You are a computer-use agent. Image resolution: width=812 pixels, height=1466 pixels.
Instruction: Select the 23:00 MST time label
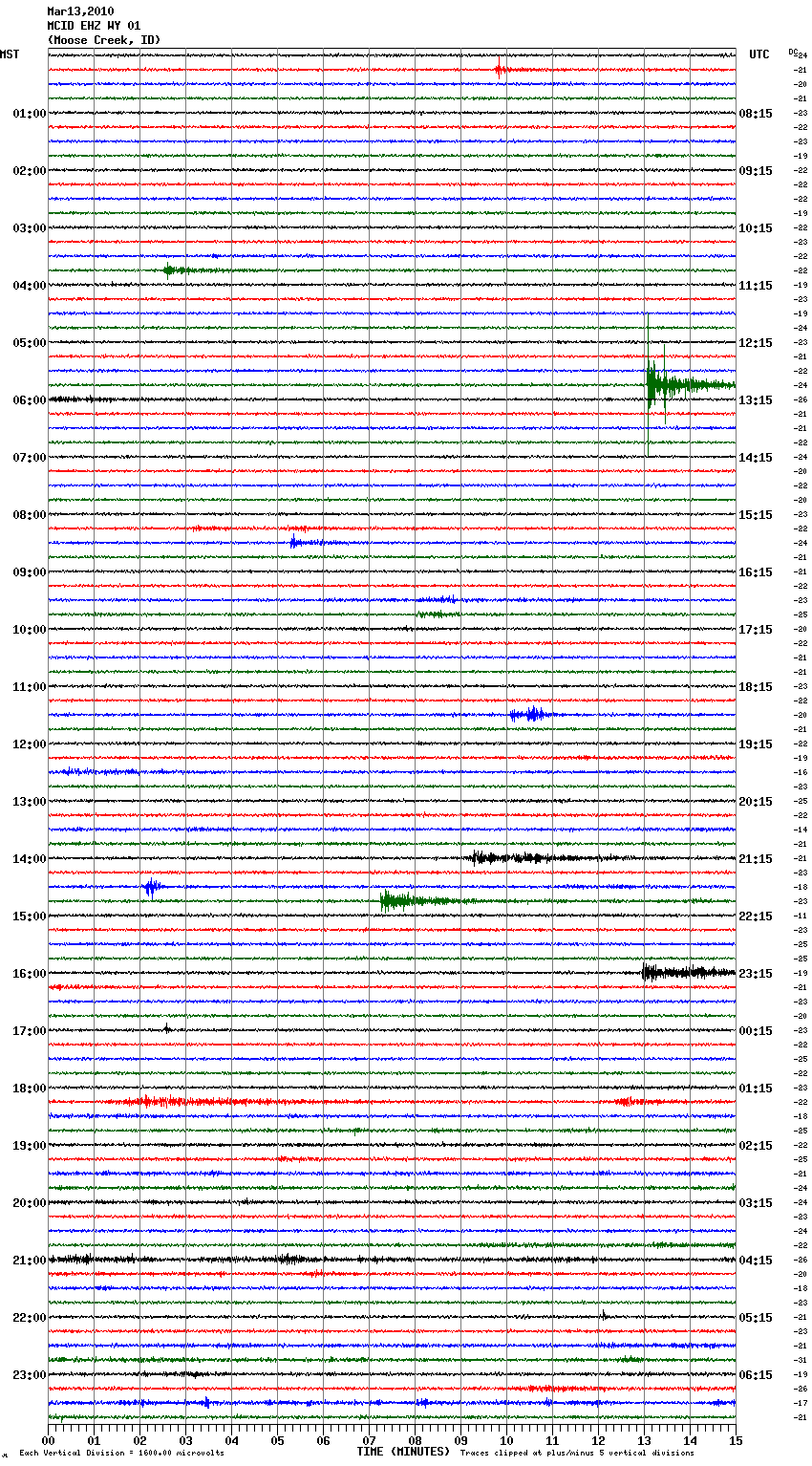click(x=30, y=1375)
